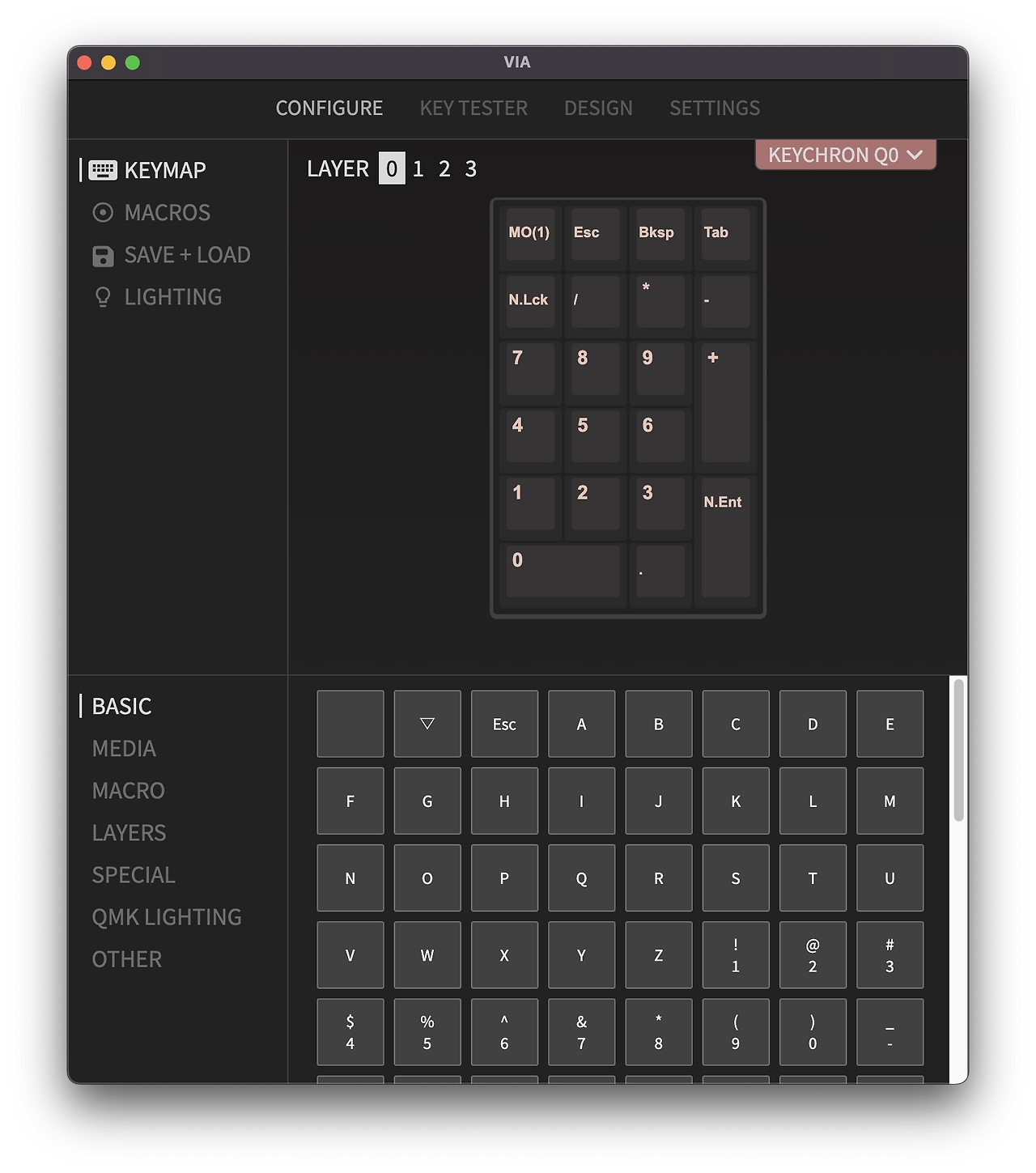
Task: Switch to layer 1
Action: click(417, 169)
